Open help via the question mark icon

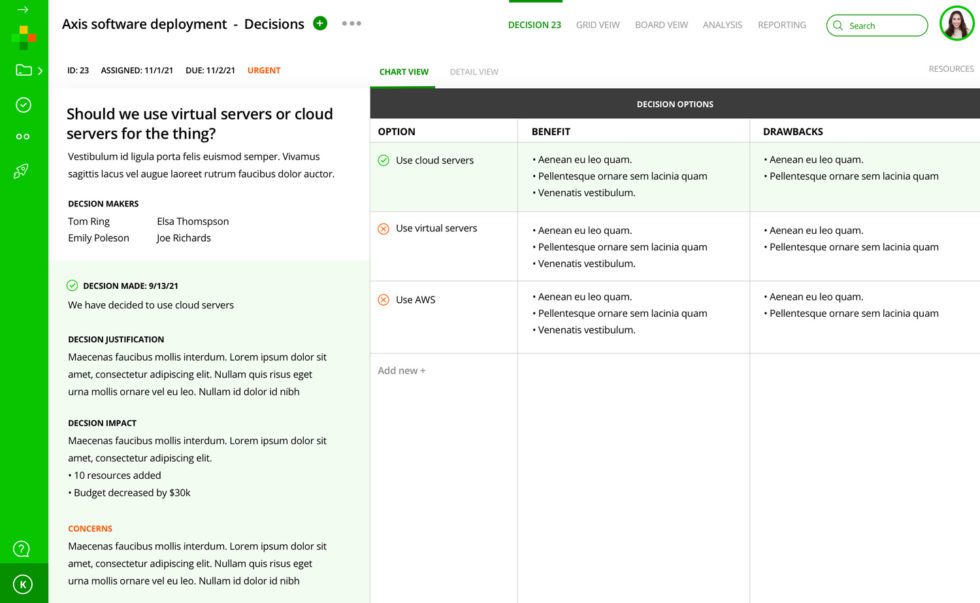click(22, 548)
